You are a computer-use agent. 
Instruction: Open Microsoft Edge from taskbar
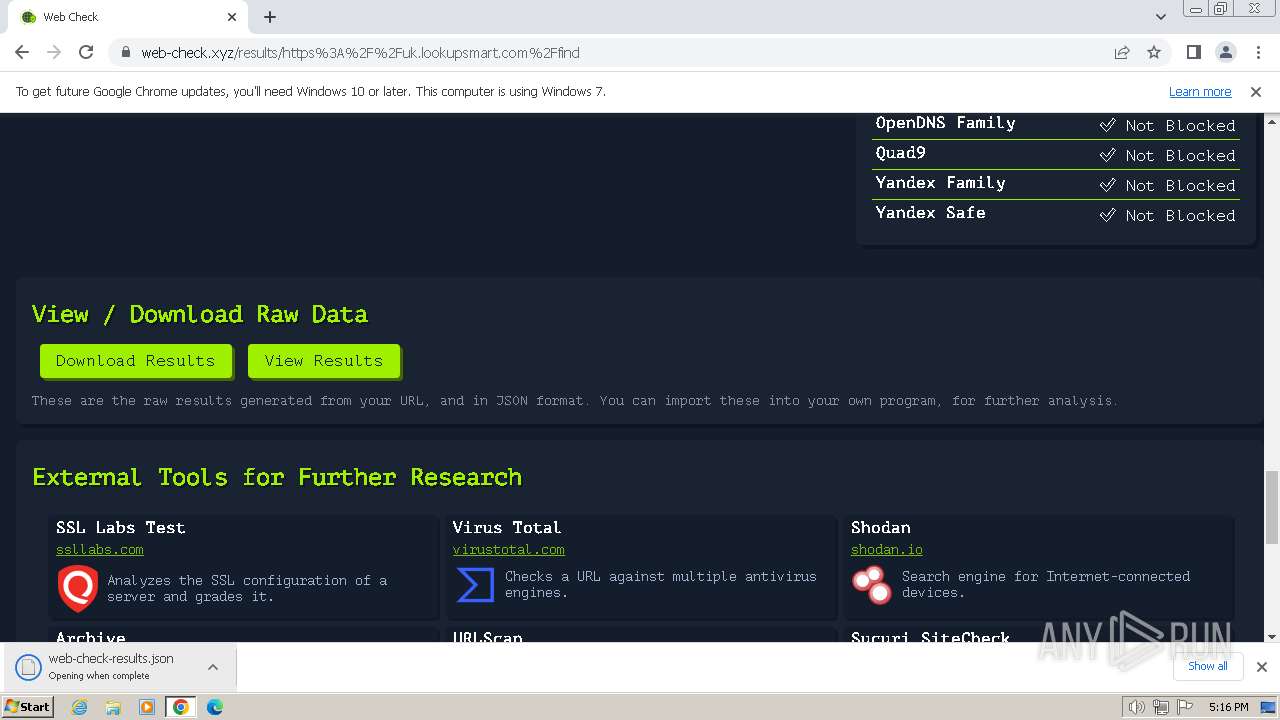[x=215, y=707]
